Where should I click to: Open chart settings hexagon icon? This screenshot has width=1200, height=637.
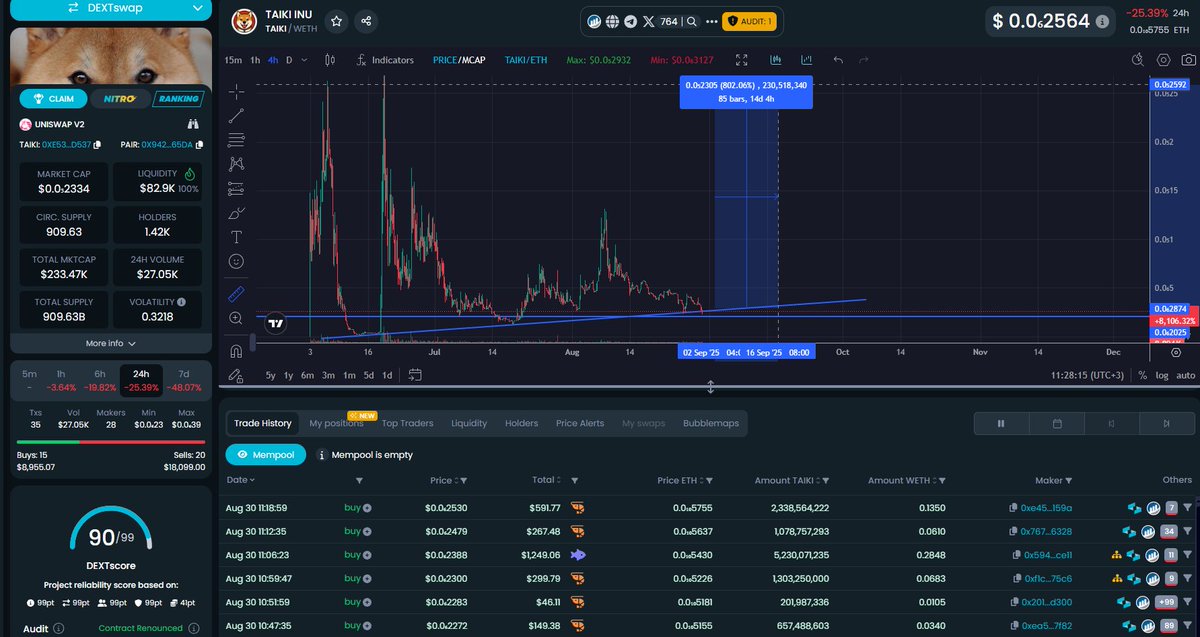click(1165, 60)
